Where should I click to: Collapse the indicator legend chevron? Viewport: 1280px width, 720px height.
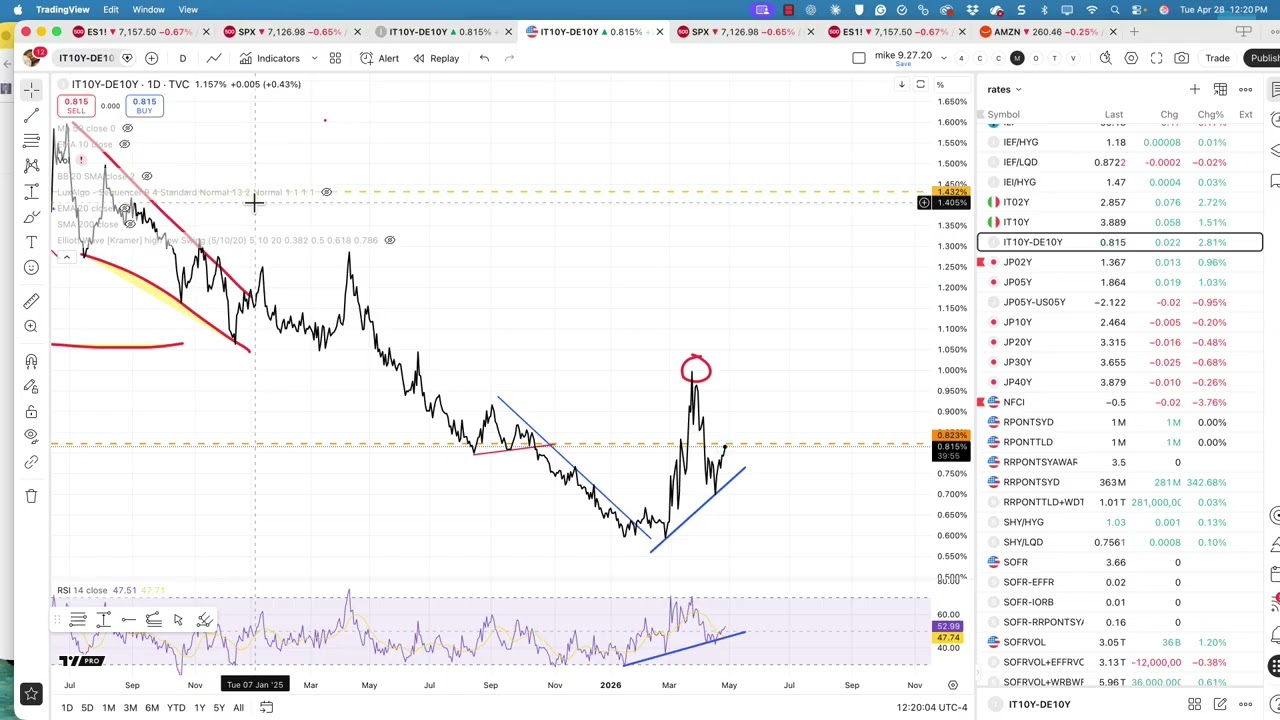(67, 257)
